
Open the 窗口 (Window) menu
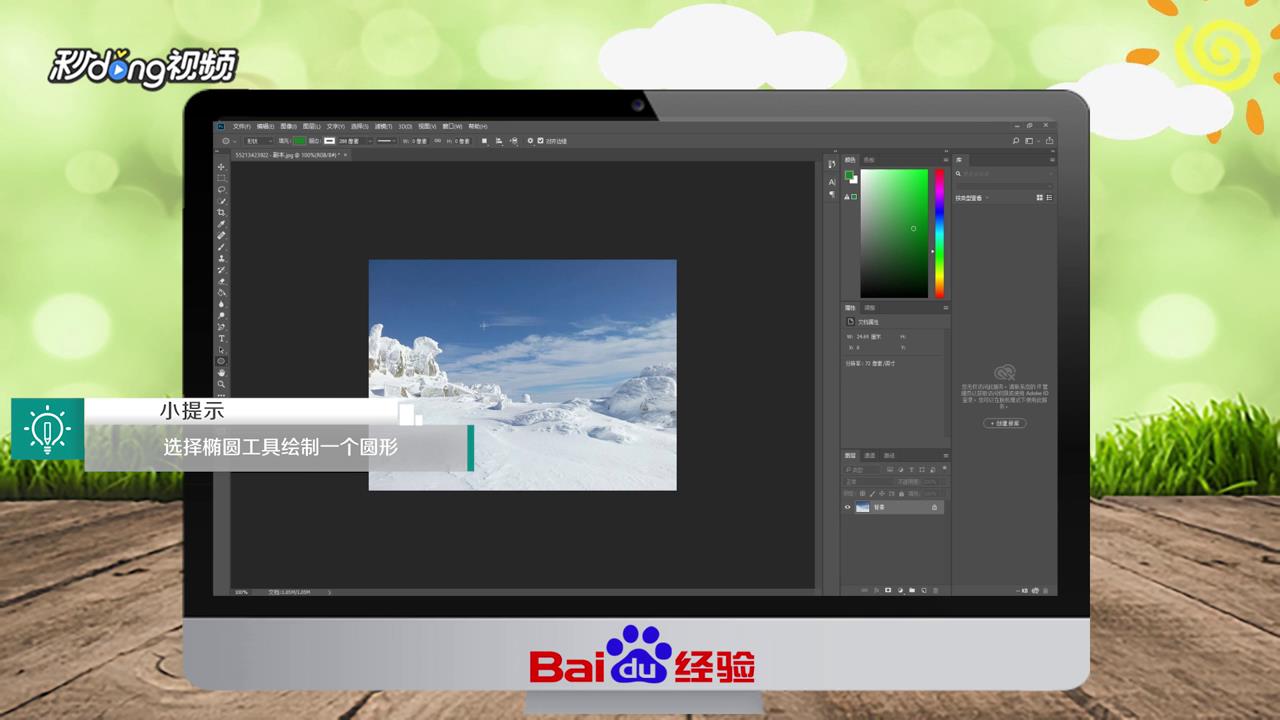(x=452, y=127)
